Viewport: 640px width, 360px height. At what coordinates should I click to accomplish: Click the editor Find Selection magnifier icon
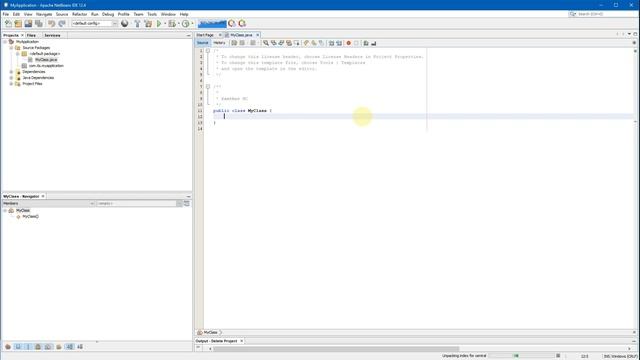click(x=266, y=43)
